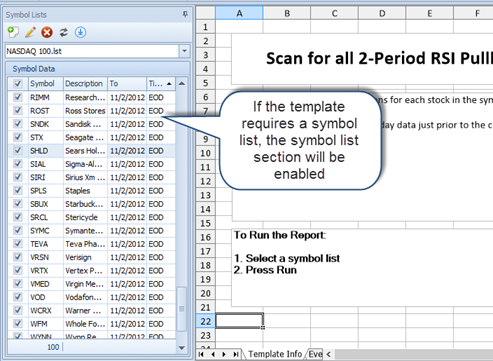
Task: Select the Staples description cell
Action: click(85, 191)
